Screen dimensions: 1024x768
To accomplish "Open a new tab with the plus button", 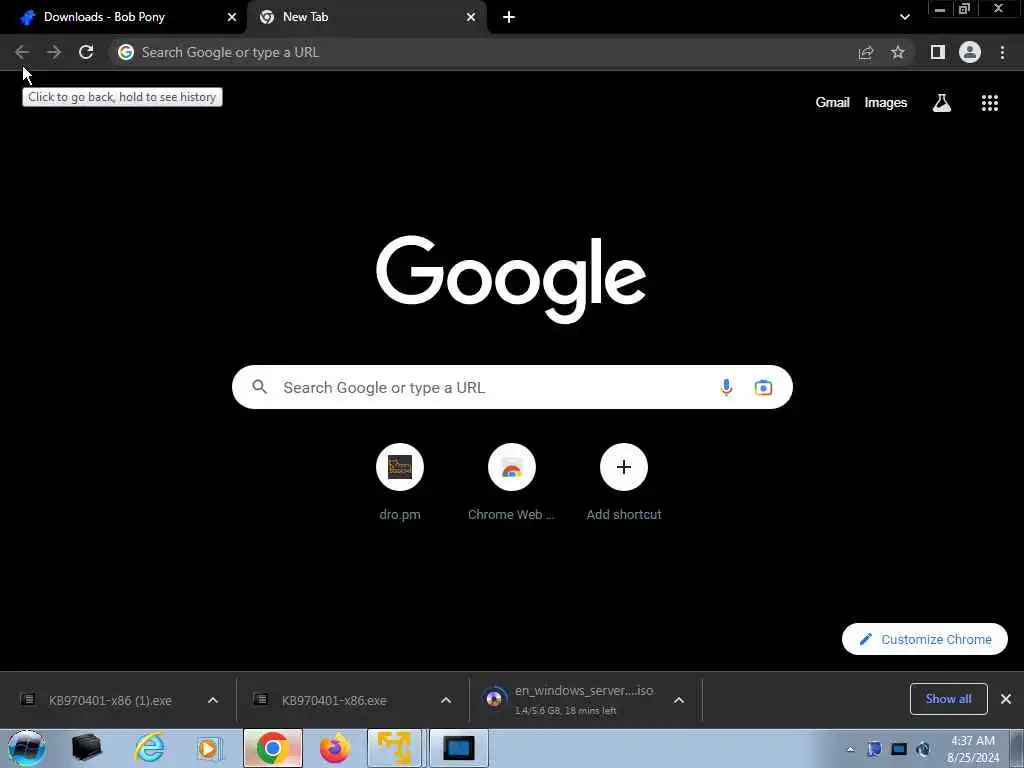I will coord(509,18).
